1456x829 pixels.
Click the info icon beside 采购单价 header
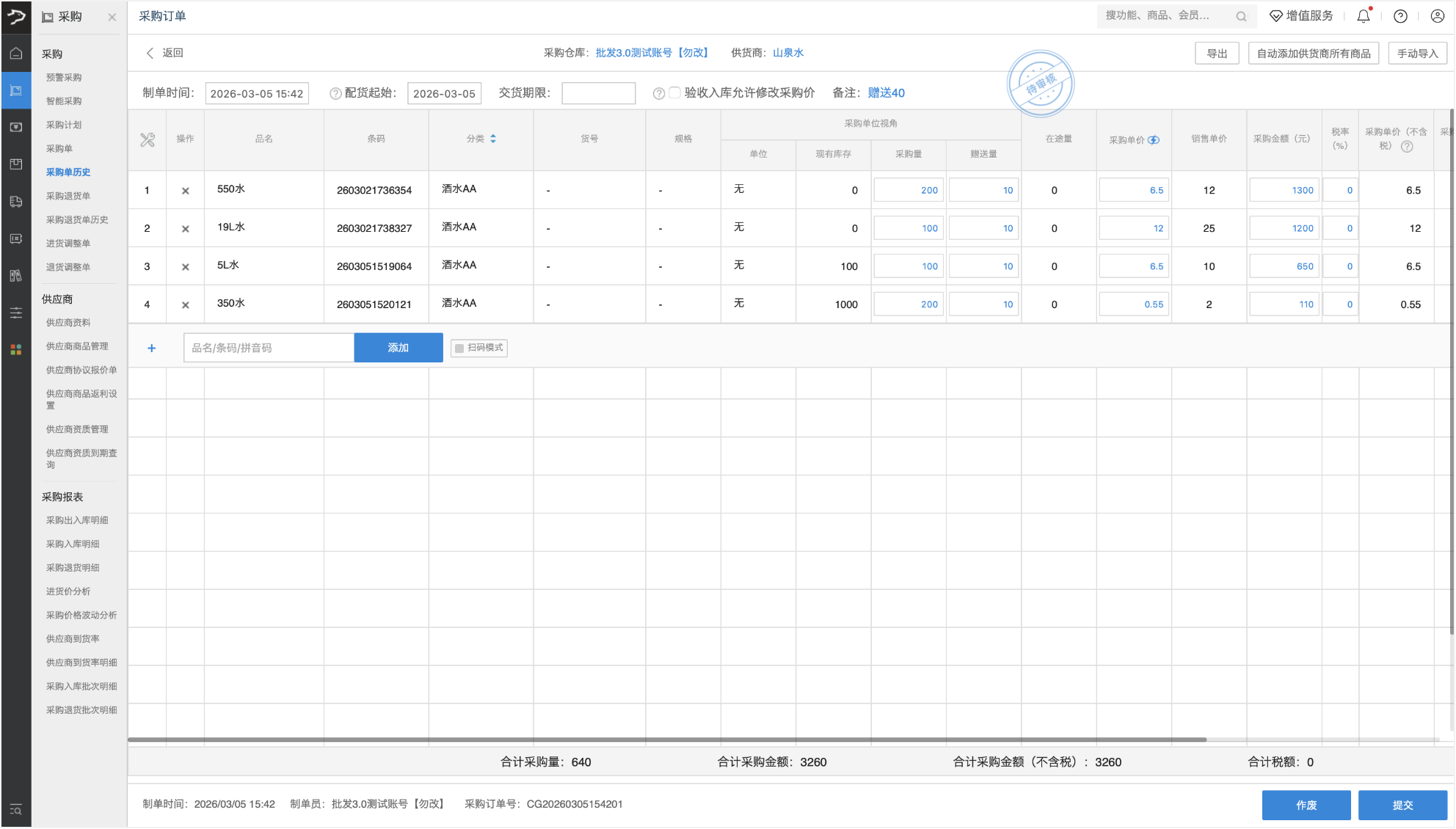(x=1154, y=140)
